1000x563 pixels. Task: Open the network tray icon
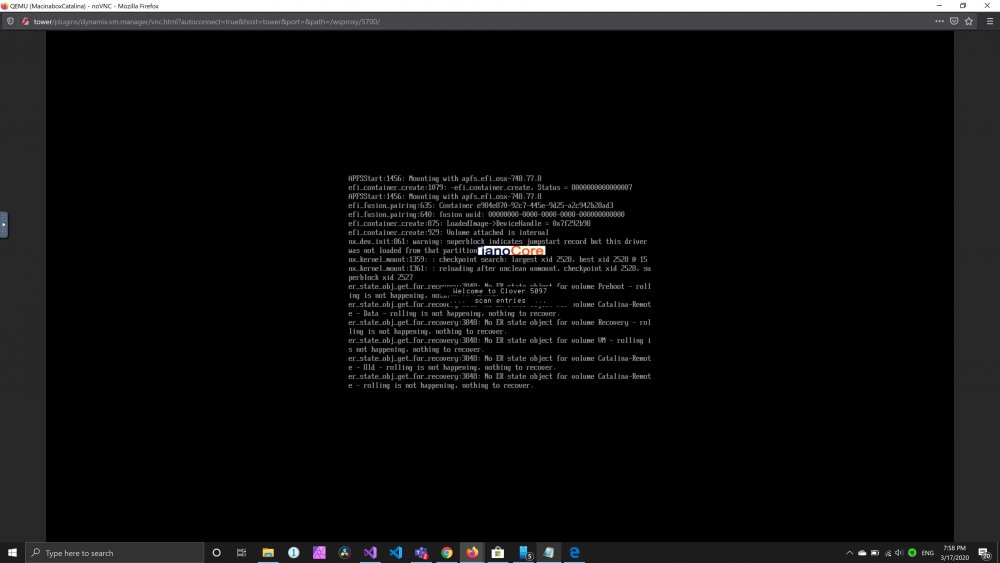(x=888, y=553)
